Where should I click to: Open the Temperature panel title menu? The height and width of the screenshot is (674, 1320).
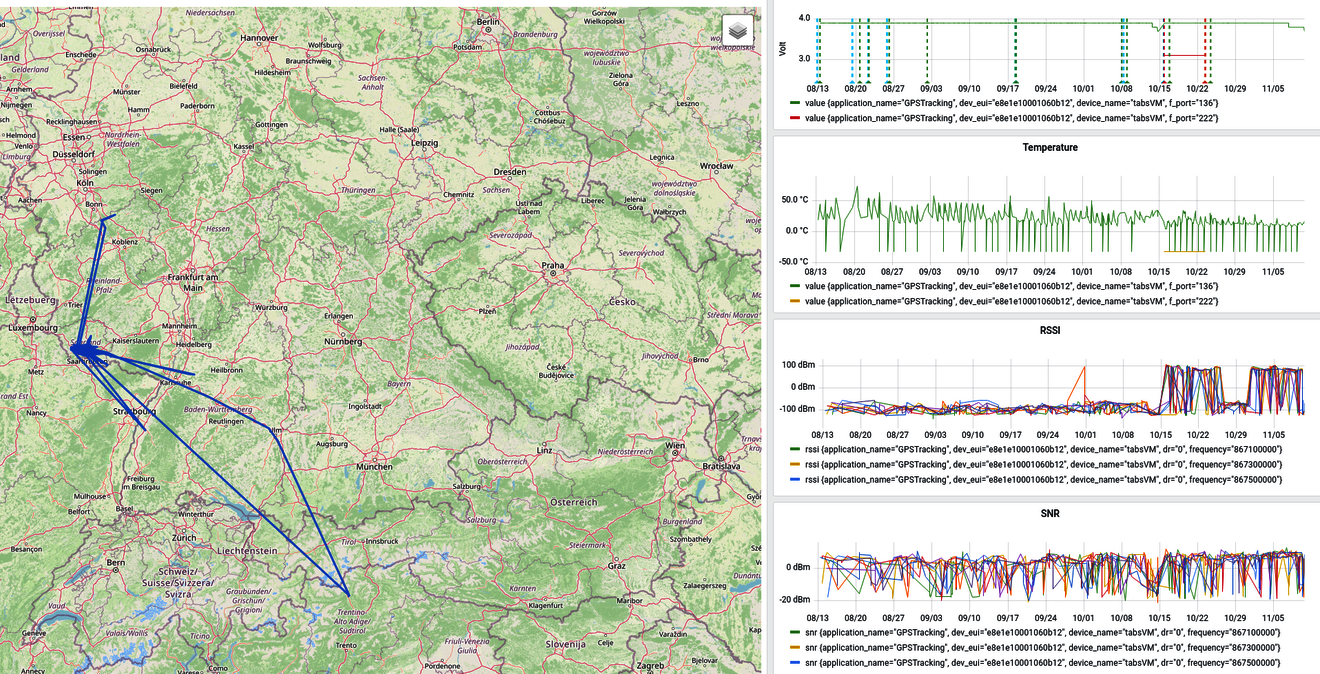(1049, 147)
